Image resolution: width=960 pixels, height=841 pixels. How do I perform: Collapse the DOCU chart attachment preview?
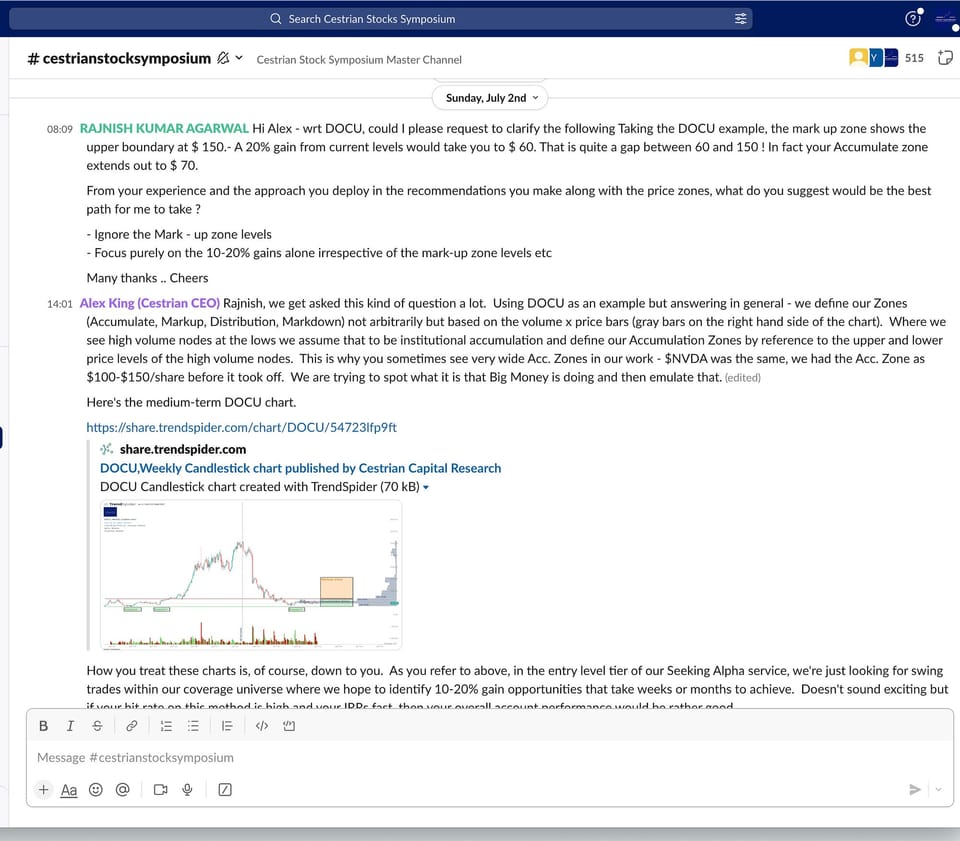426,487
